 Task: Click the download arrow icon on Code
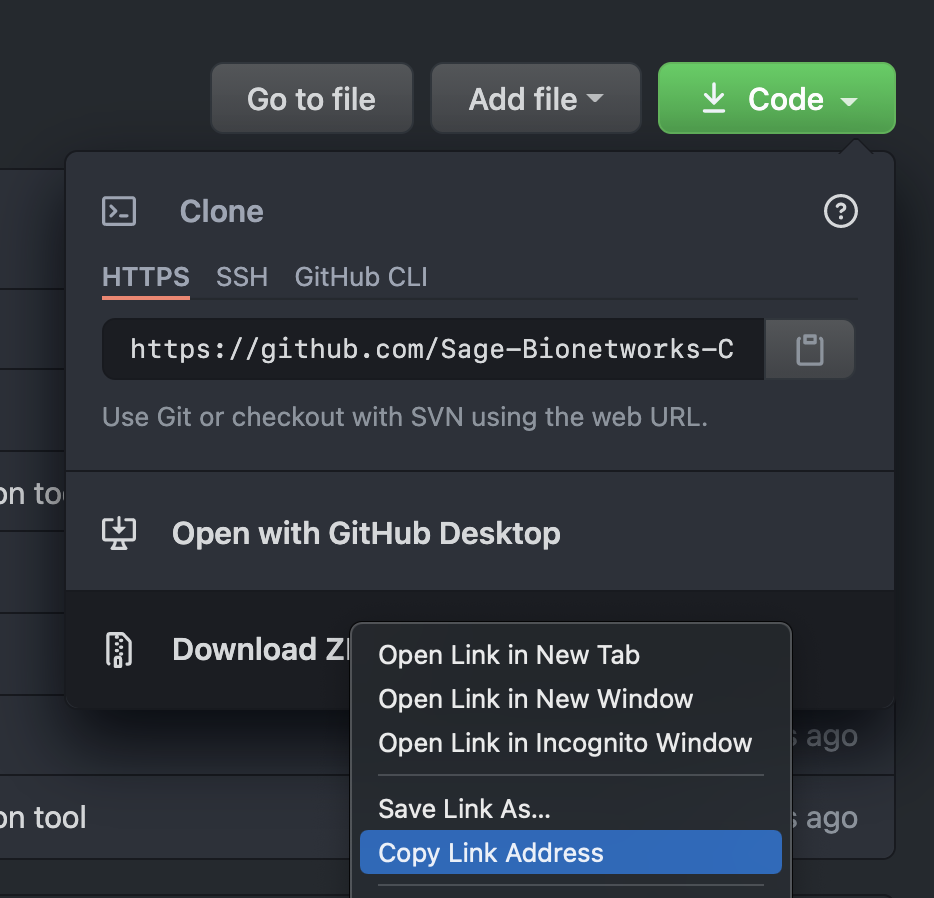(714, 98)
